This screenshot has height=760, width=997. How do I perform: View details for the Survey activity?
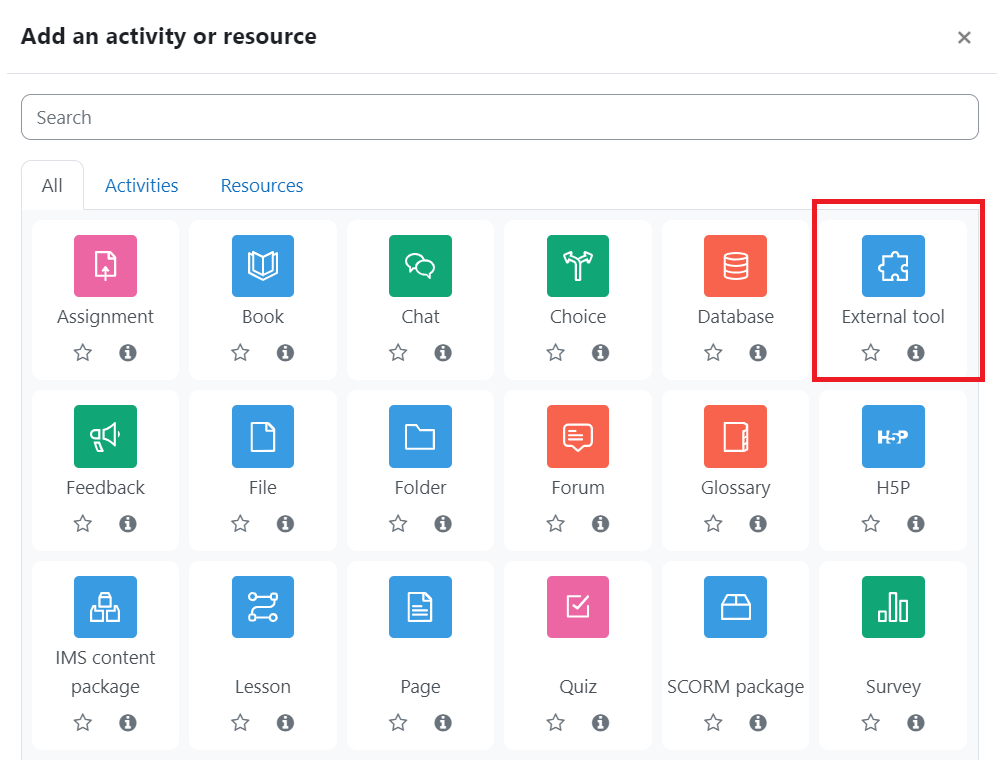[x=916, y=722]
